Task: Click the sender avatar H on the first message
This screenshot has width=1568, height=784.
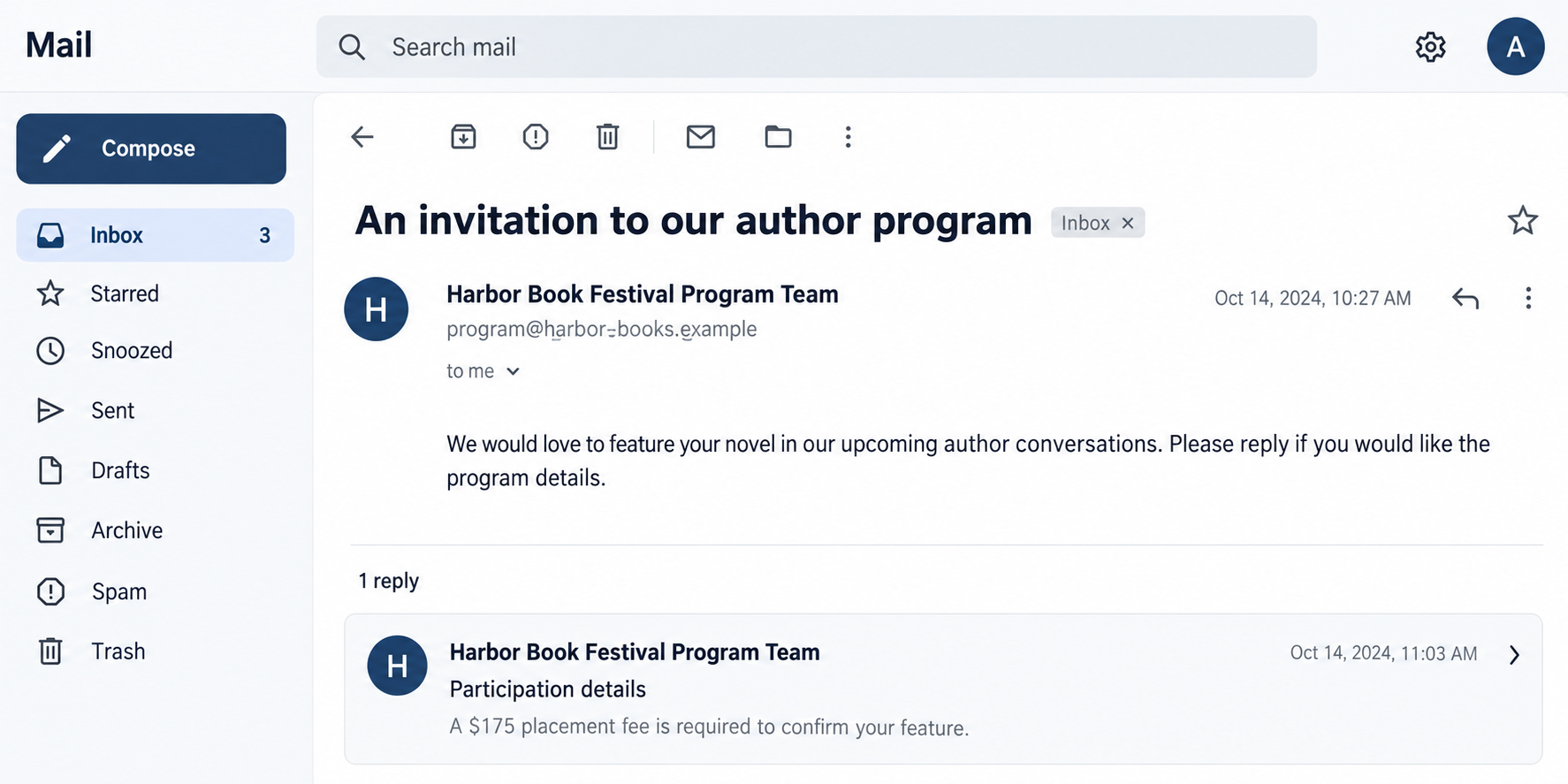Action: click(x=376, y=309)
